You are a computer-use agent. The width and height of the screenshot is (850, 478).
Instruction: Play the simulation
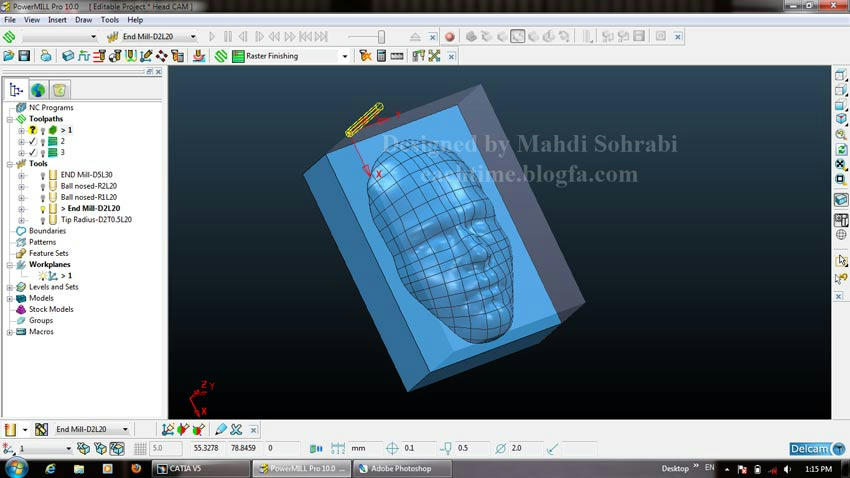point(212,37)
